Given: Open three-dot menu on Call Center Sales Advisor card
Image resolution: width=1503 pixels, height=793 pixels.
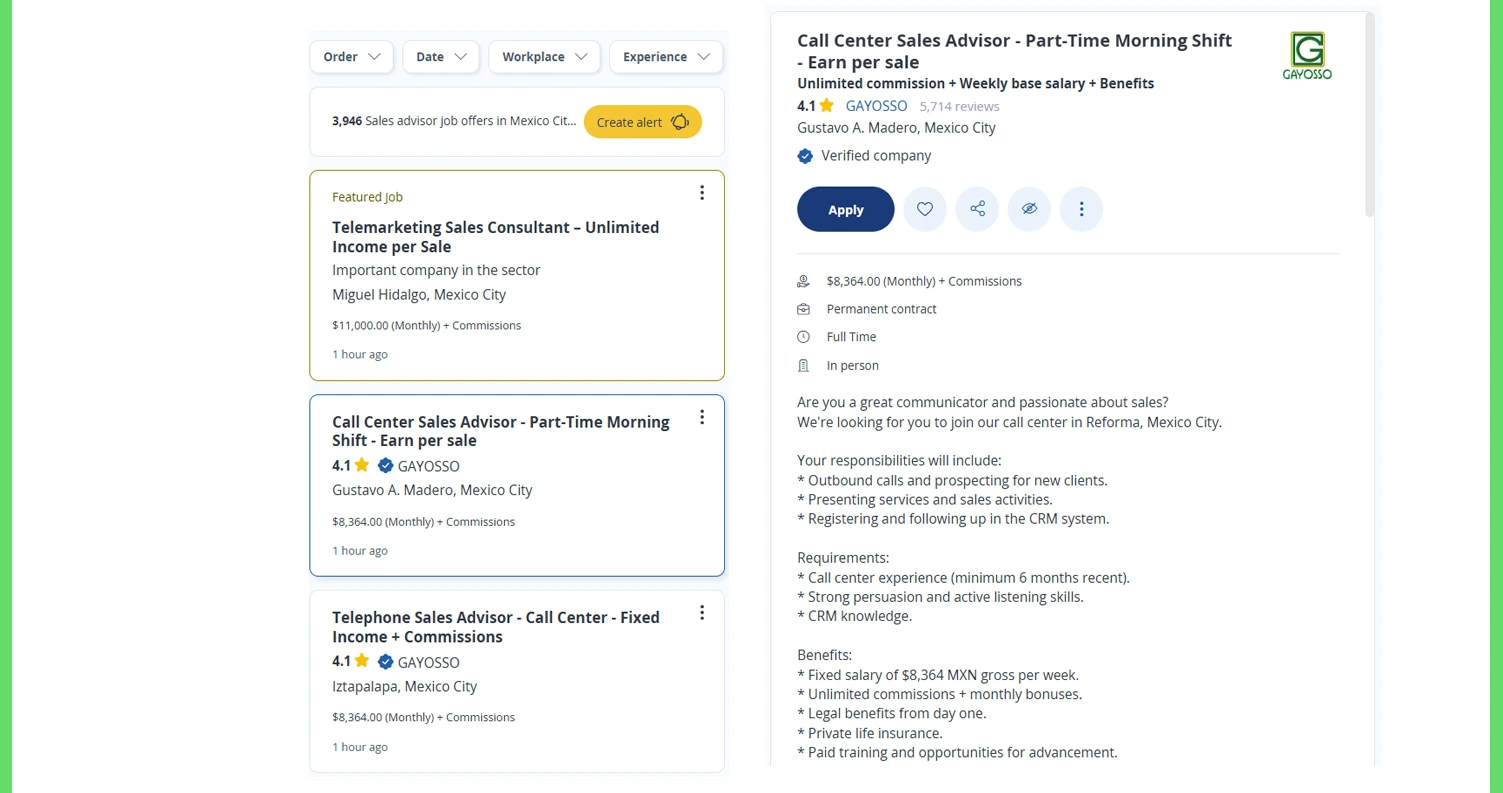Looking at the screenshot, I should click(x=702, y=417).
